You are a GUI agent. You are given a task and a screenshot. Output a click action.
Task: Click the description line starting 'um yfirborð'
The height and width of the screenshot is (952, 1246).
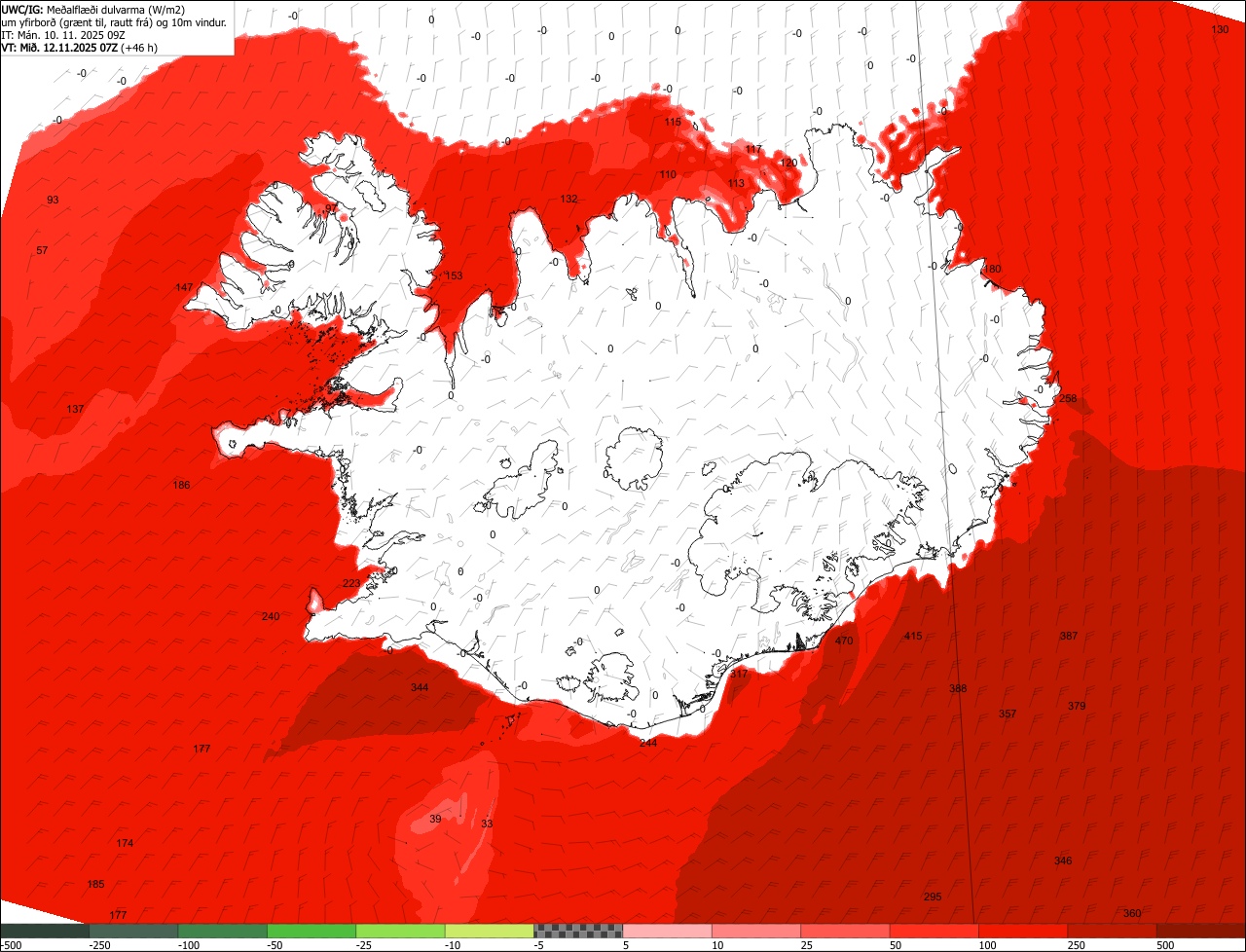pyautogui.click(x=114, y=22)
